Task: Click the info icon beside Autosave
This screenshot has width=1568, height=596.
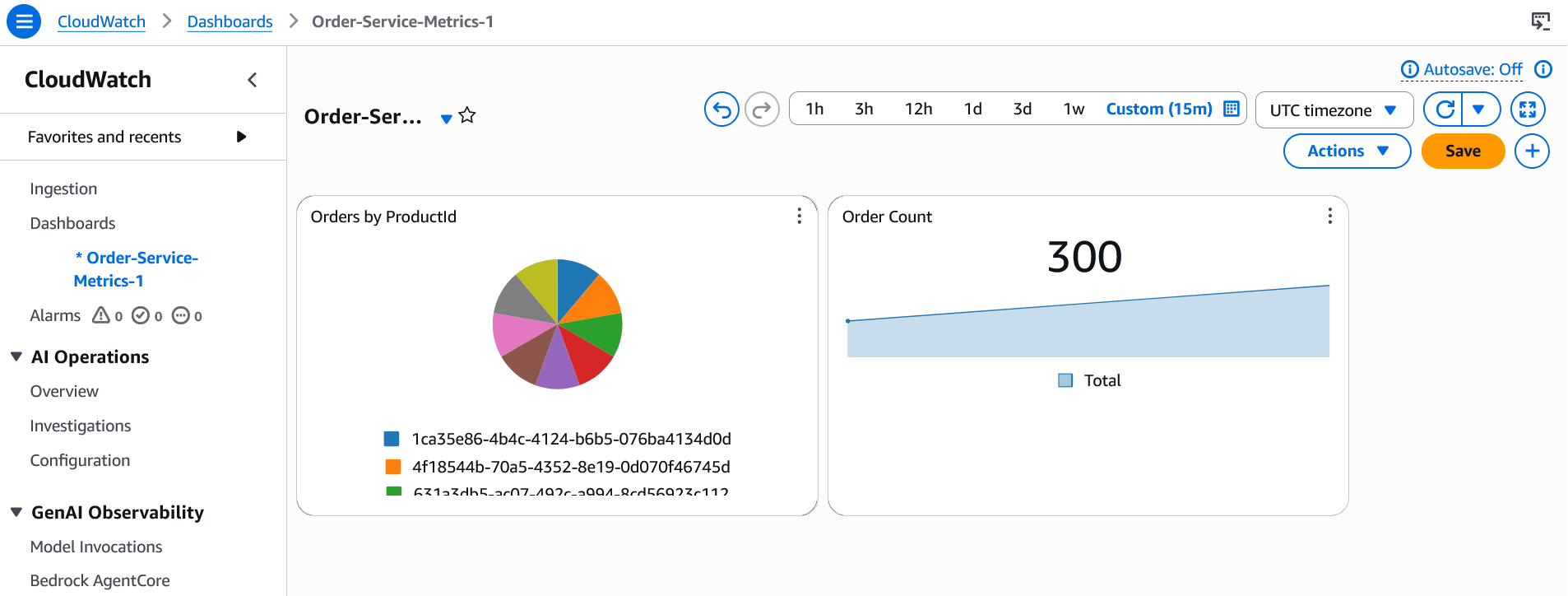Action: pyautogui.click(x=1410, y=70)
